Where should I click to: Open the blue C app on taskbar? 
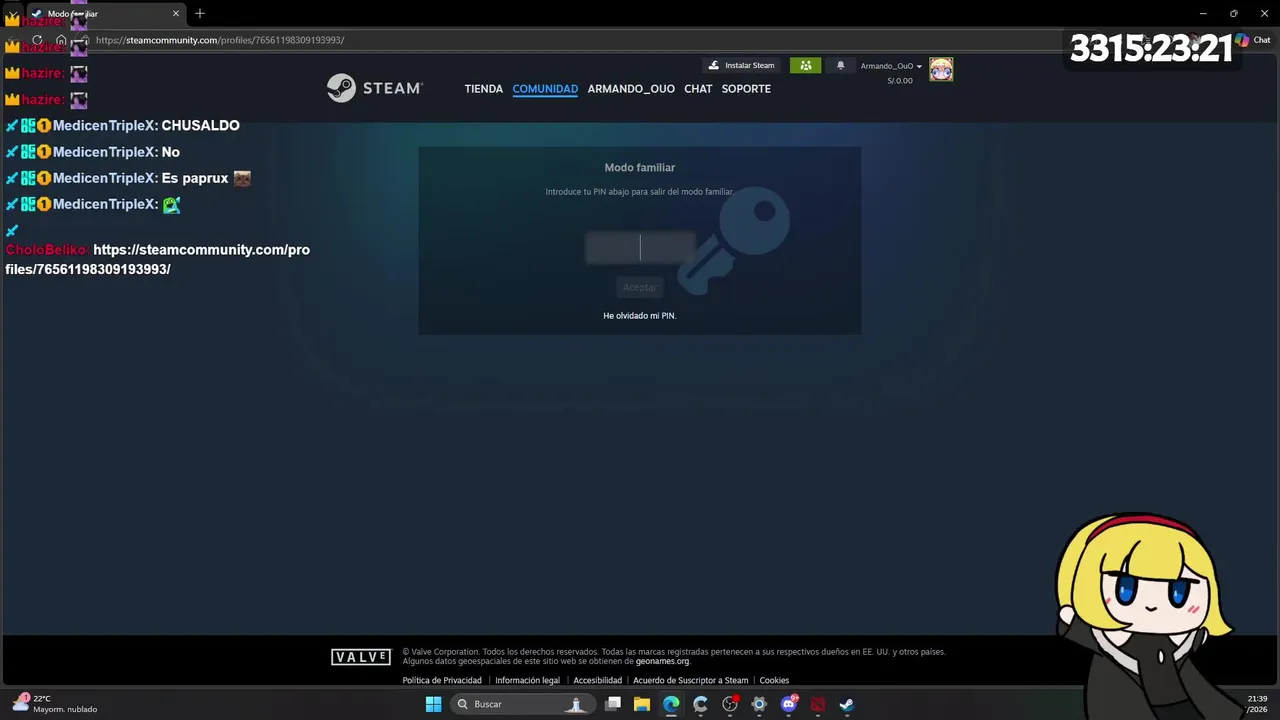[700, 704]
